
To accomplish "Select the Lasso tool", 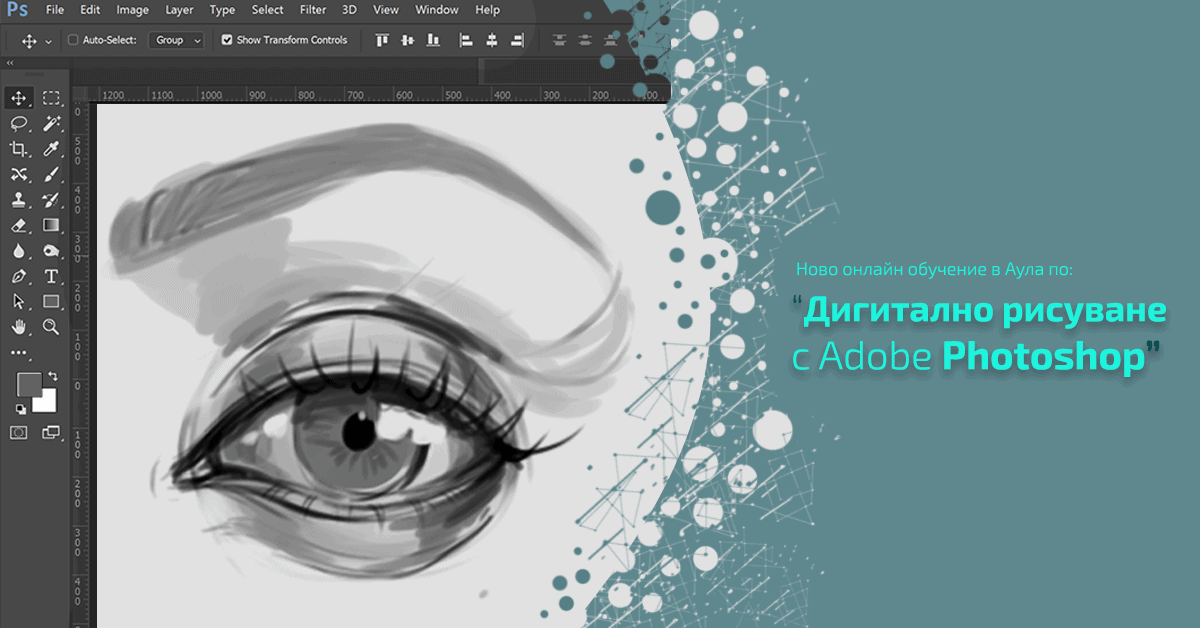I will coord(18,124).
